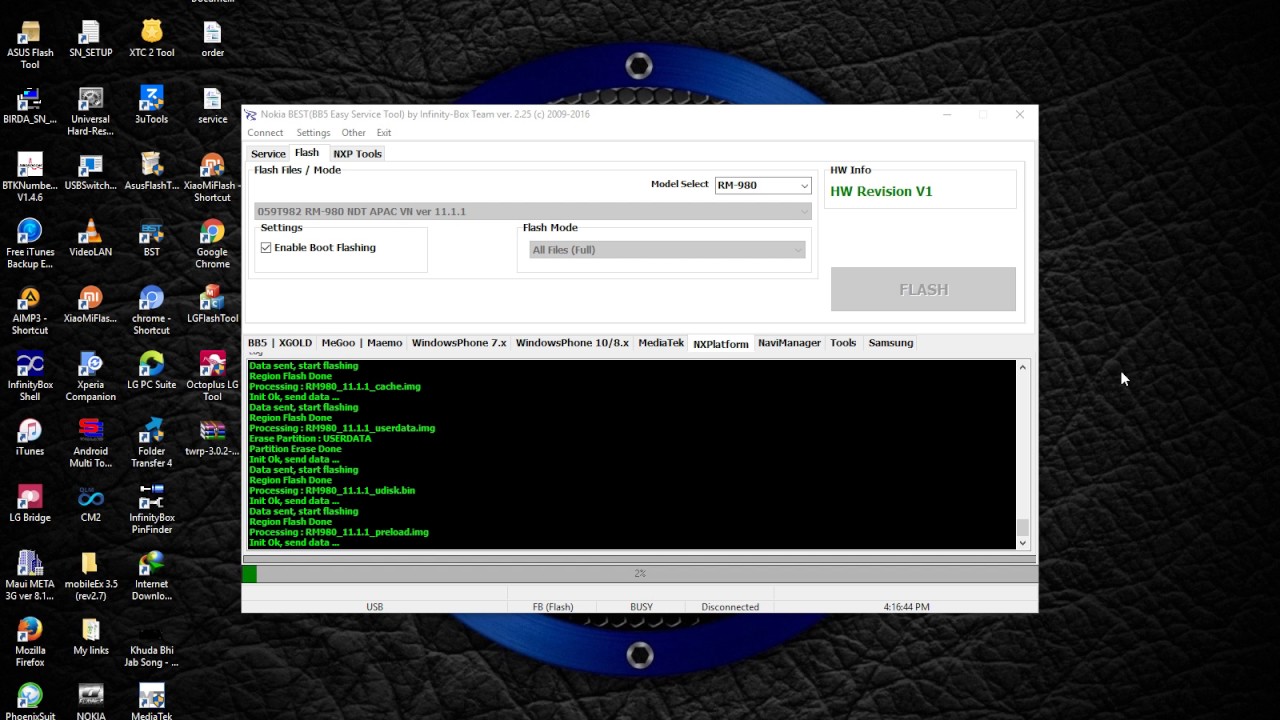This screenshot has width=1280, height=720.
Task: Click log scrollbar down arrow
Action: tap(1022, 543)
